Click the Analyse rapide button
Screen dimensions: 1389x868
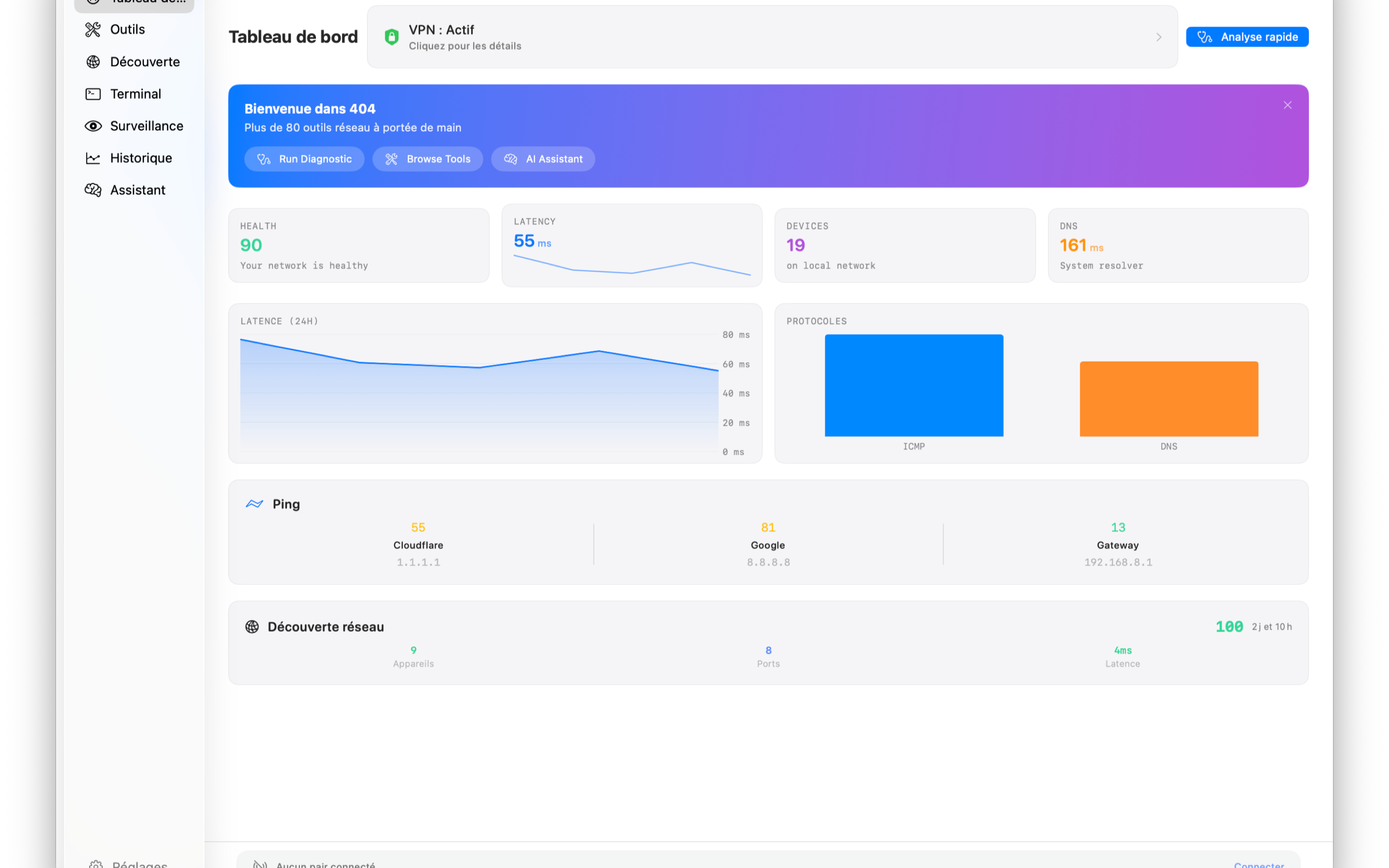1247,37
